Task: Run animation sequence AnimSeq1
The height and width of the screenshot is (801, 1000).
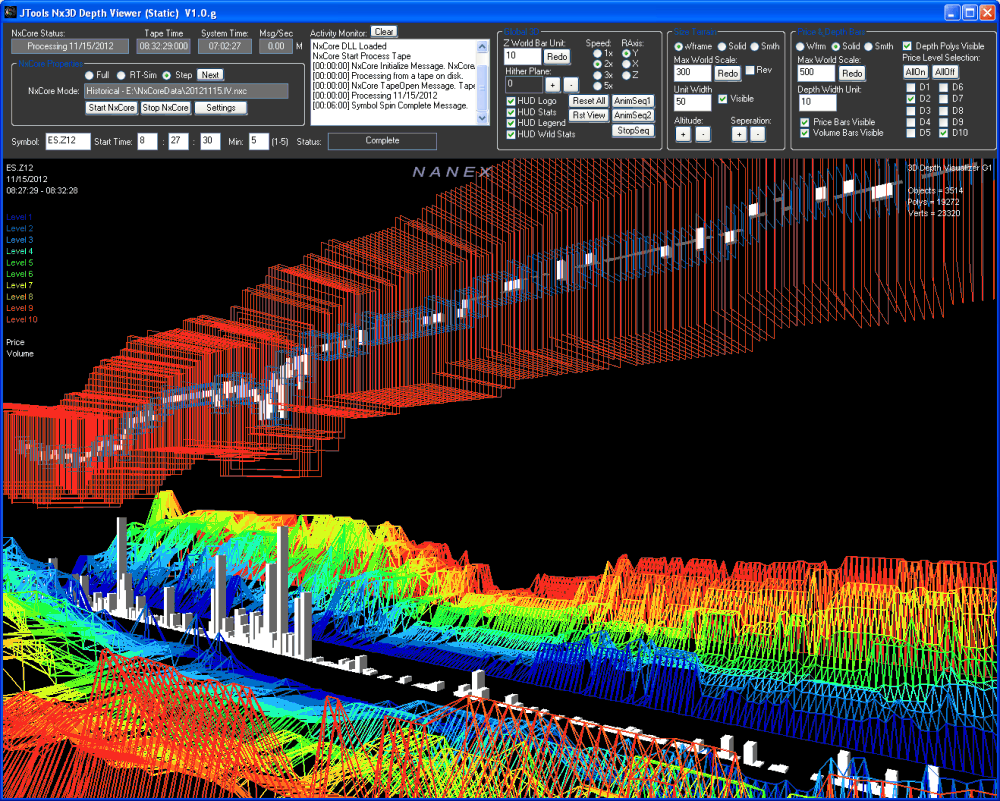Action: [633, 101]
